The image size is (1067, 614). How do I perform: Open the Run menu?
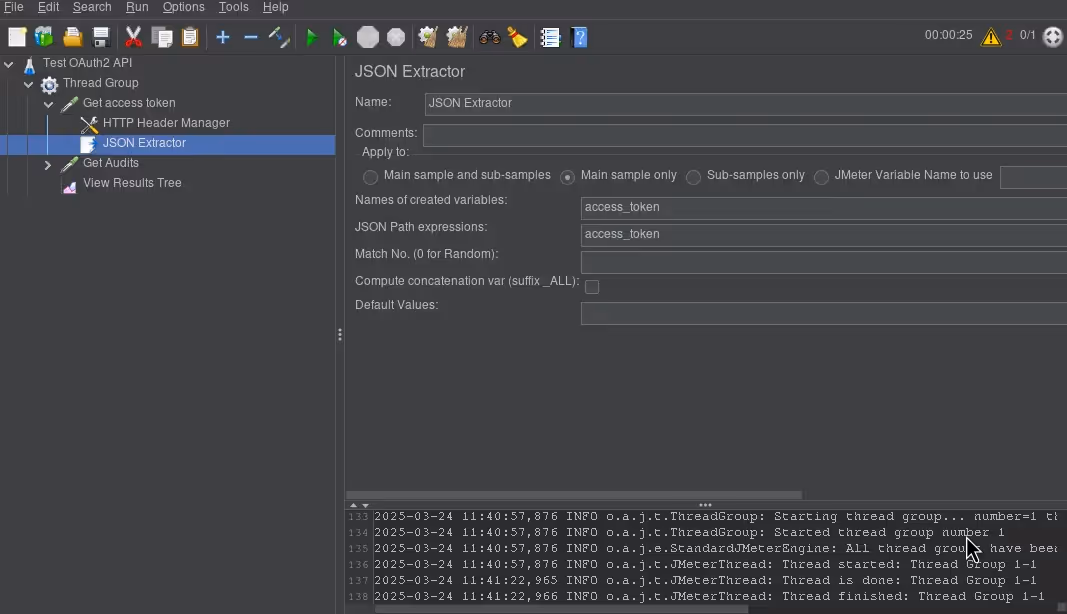137,7
